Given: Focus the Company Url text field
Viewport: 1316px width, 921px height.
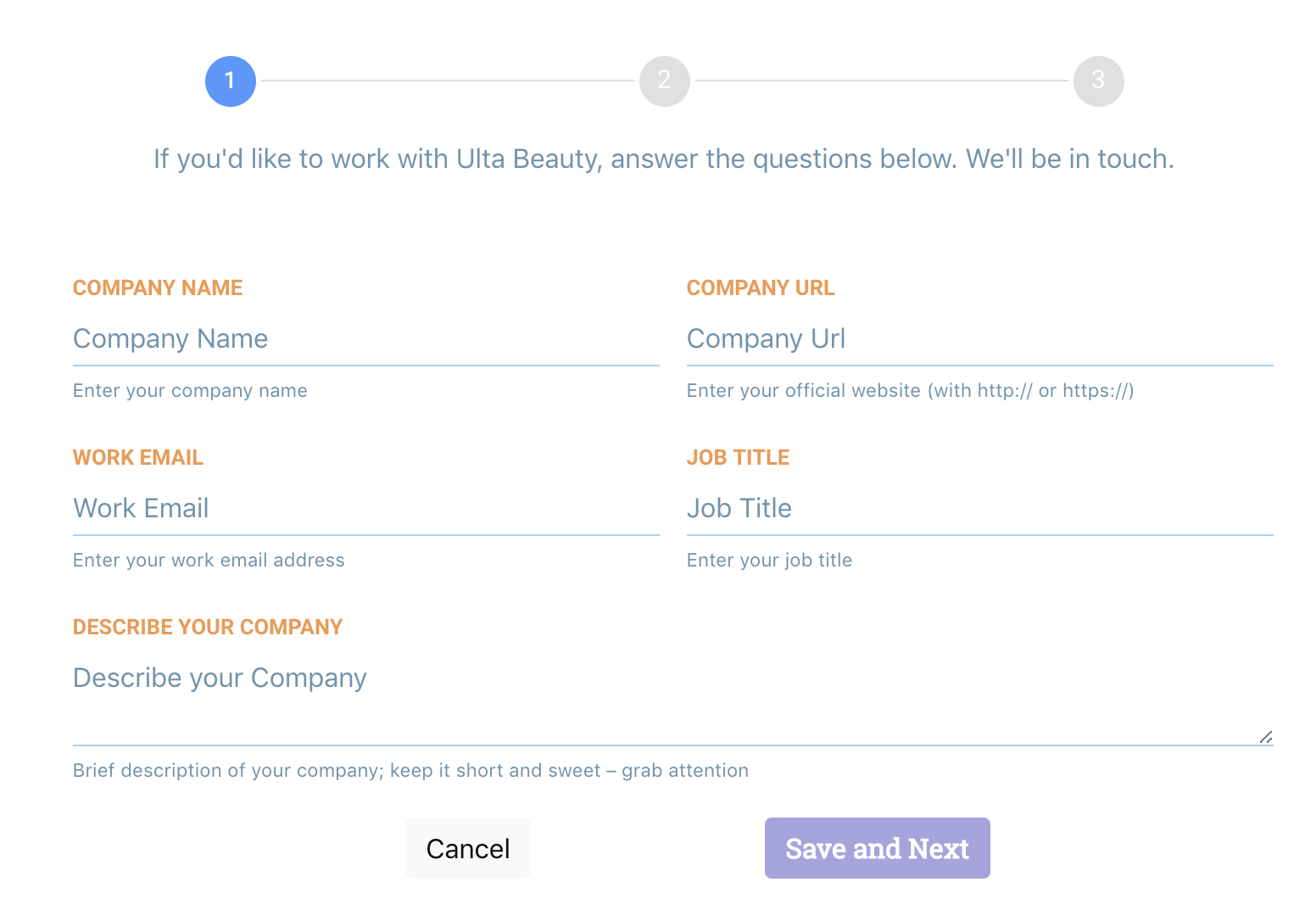Looking at the screenshot, I should pos(979,339).
